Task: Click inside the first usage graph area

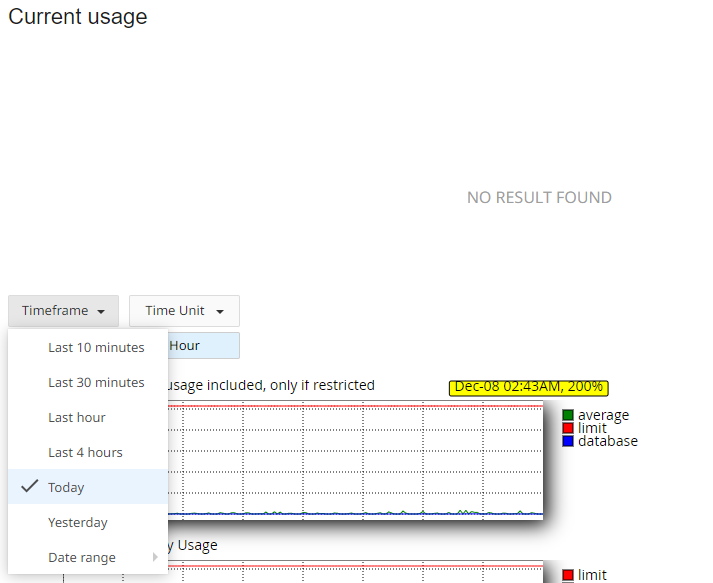Action: [x=360, y=460]
